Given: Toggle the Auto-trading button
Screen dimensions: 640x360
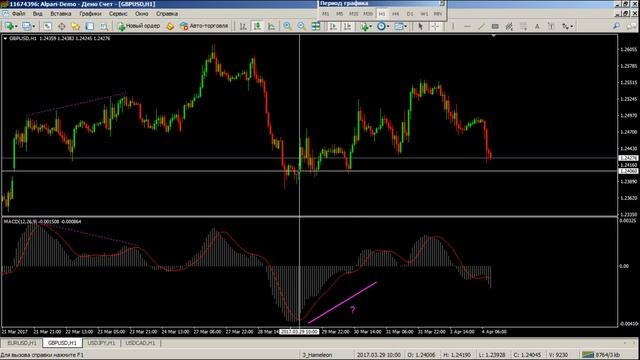Looking at the screenshot, I should click(x=204, y=26).
